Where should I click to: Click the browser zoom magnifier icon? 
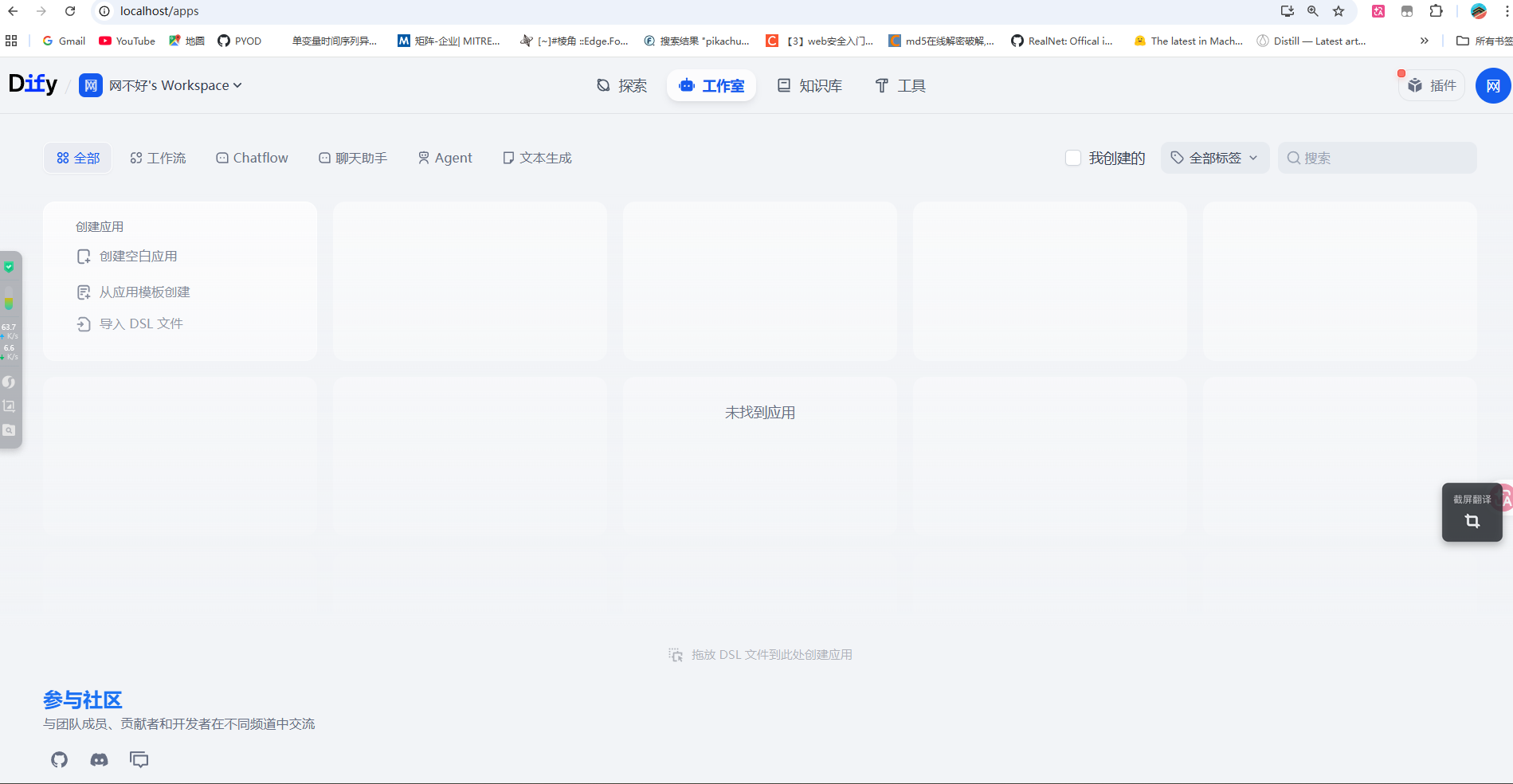[1313, 11]
